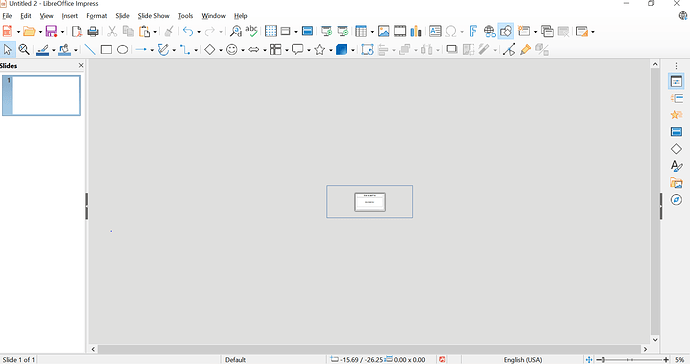Cut selection with scissors icon
The height and width of the screenshot is (364, 690).
[x=112, y=31]
